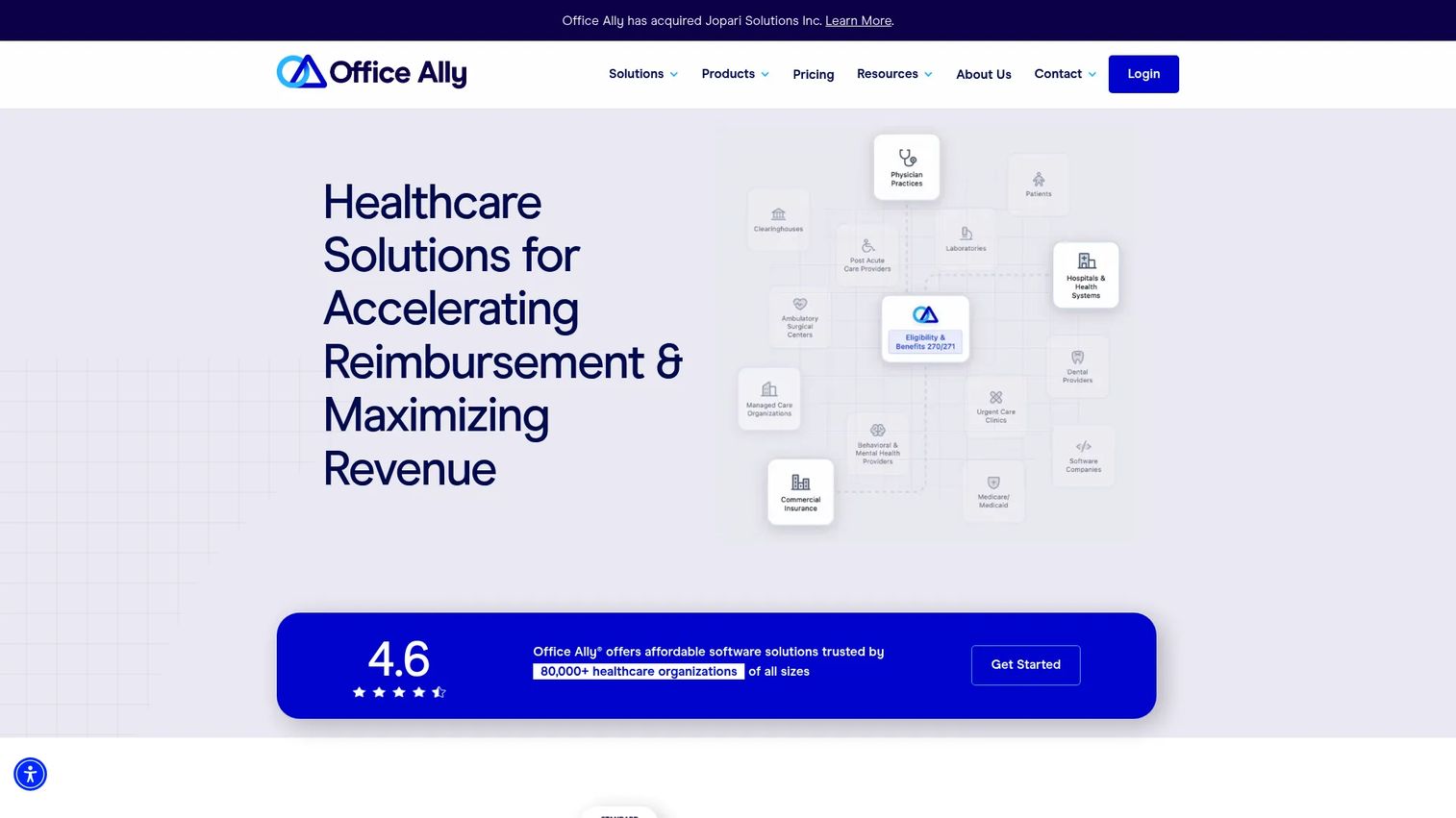Screen dimensions: 1456x818
Task: Select the Medicare/Medicaid shield tile
Action: pyautogui.click(x=993, y=491)
